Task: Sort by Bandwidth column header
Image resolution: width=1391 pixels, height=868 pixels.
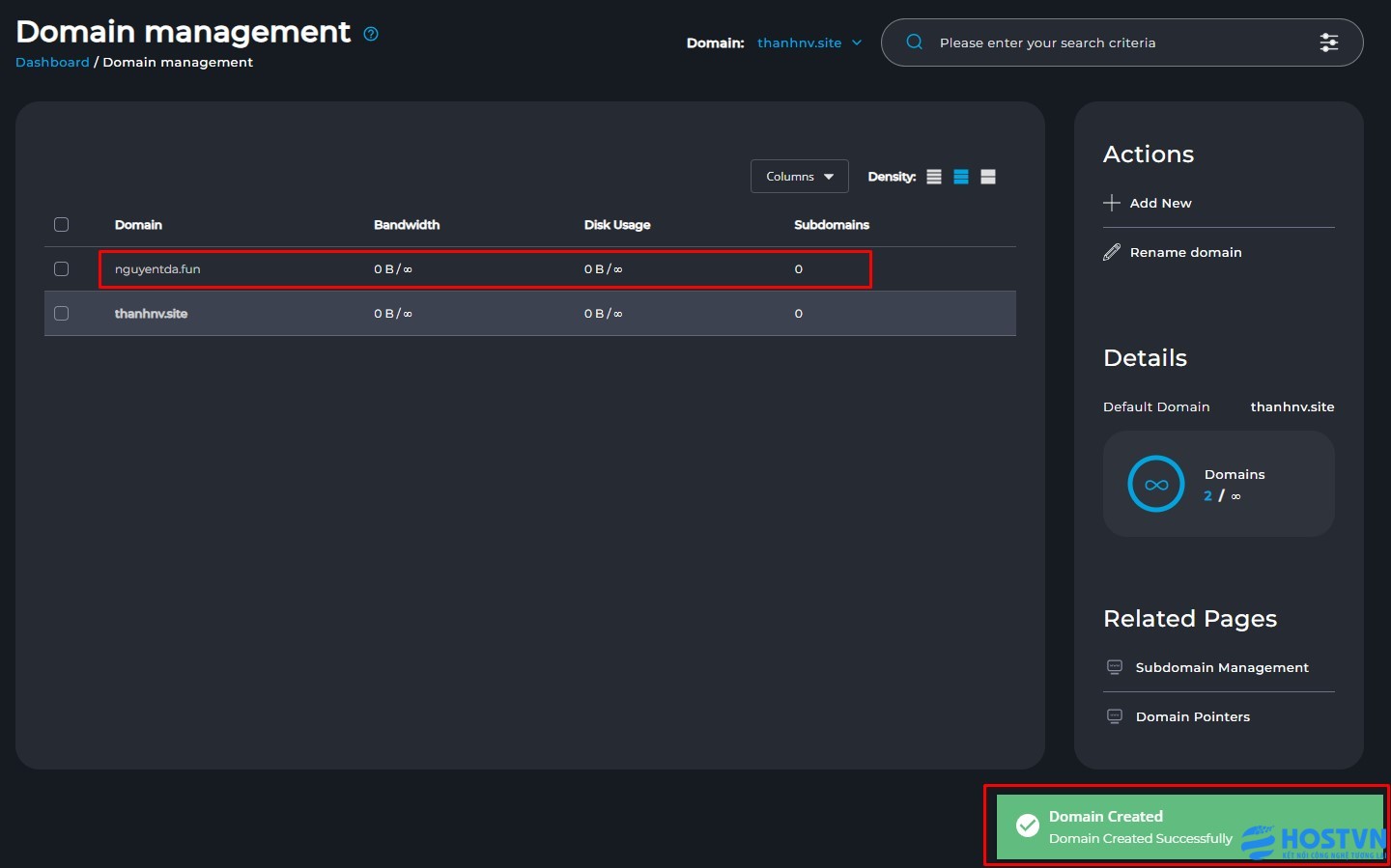Action: click(407, 225)
